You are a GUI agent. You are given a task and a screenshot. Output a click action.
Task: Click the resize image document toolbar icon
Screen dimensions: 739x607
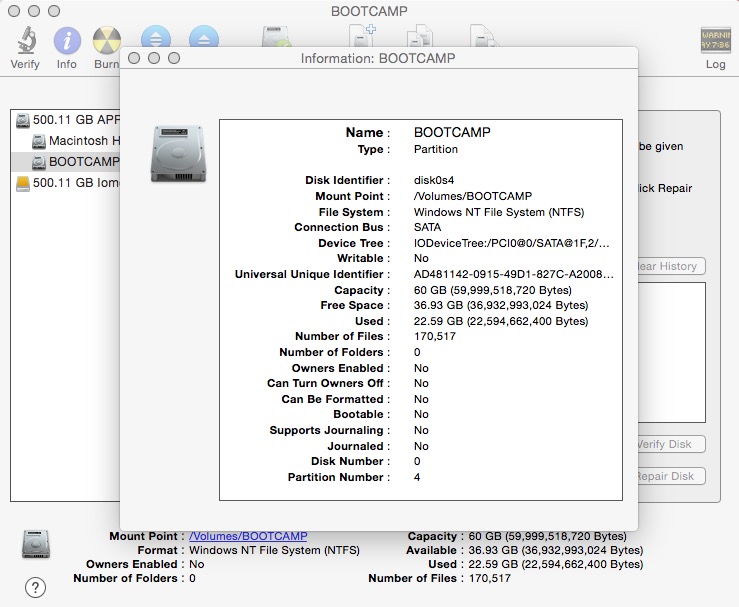coord(484,36)
